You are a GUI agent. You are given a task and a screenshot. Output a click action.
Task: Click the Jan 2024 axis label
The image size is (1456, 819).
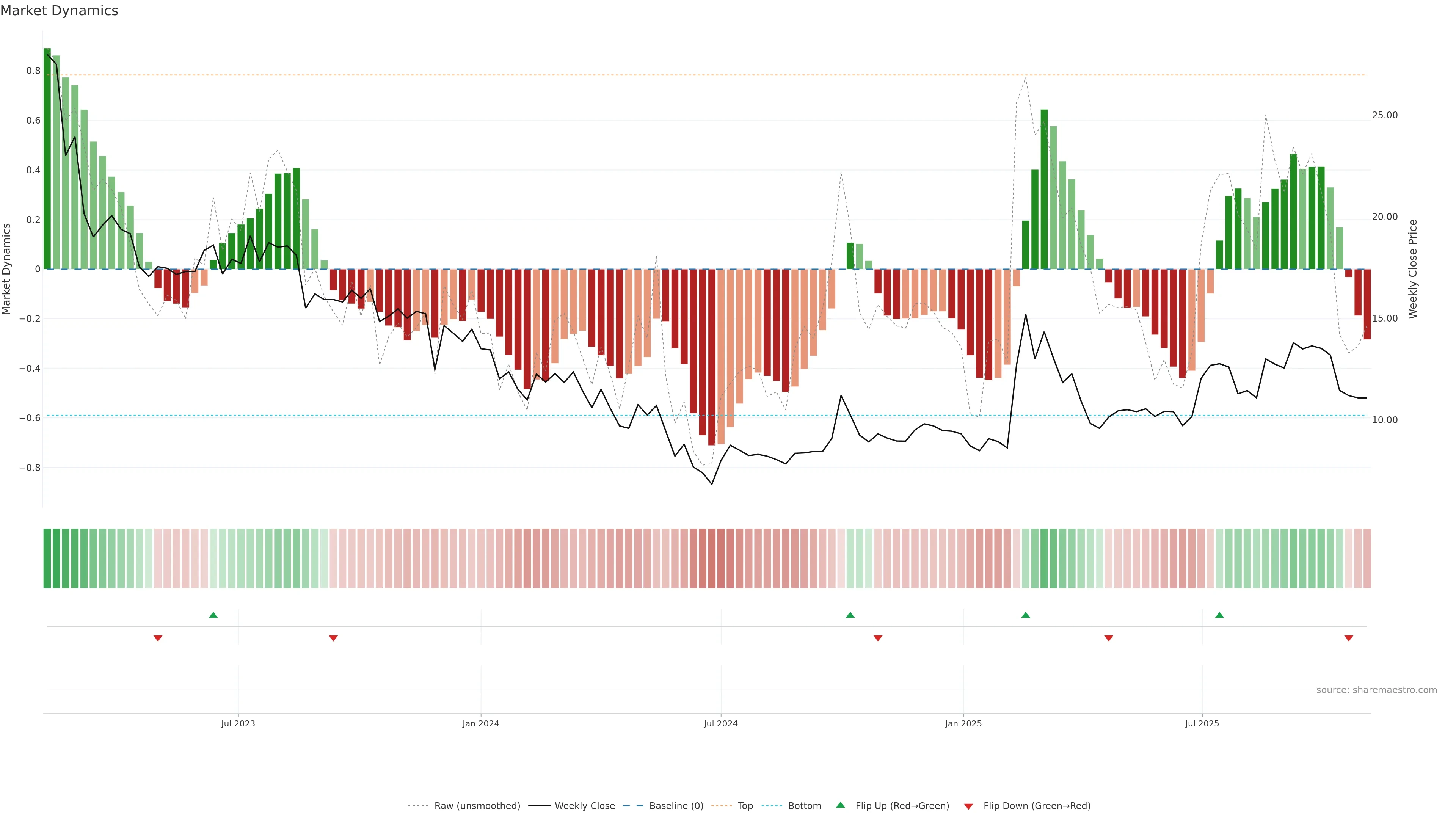point(480,723)
